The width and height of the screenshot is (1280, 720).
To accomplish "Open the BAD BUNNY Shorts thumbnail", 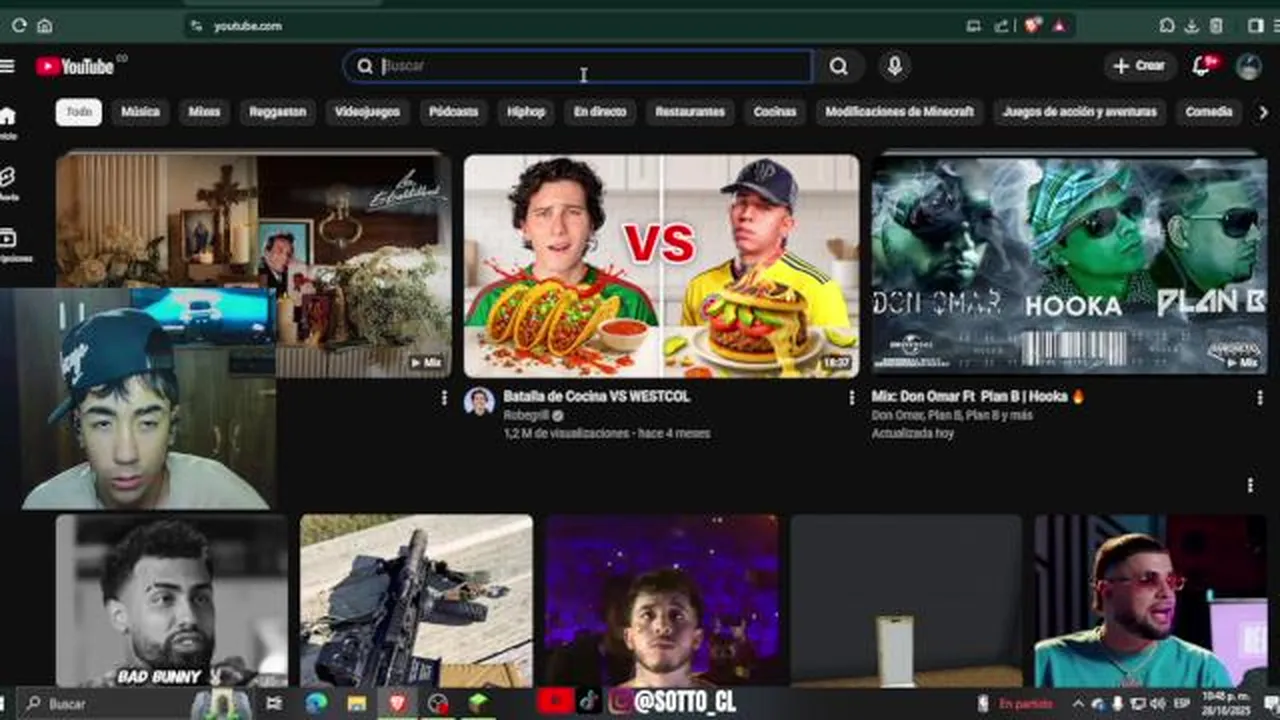I will point(171,600).
